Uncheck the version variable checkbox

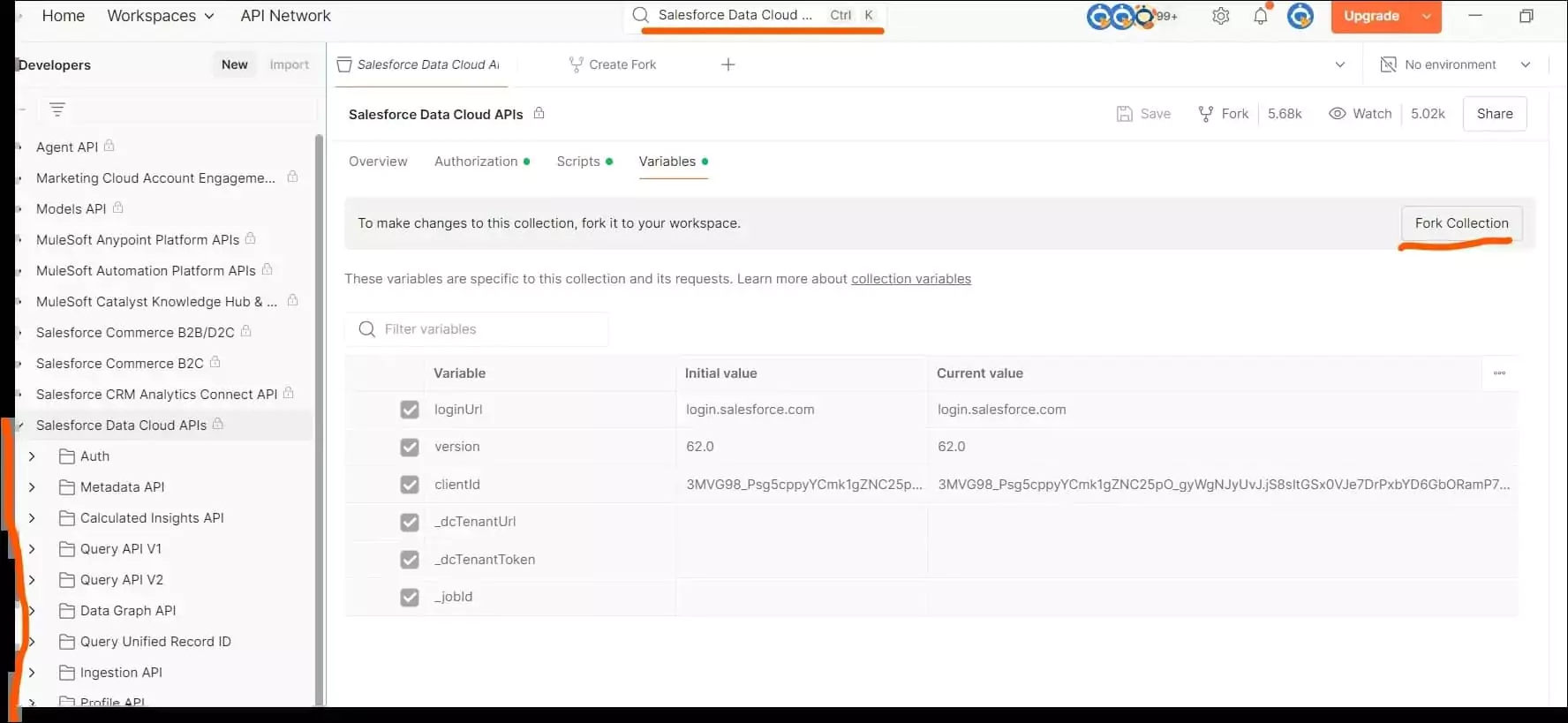tap(410, 447)
